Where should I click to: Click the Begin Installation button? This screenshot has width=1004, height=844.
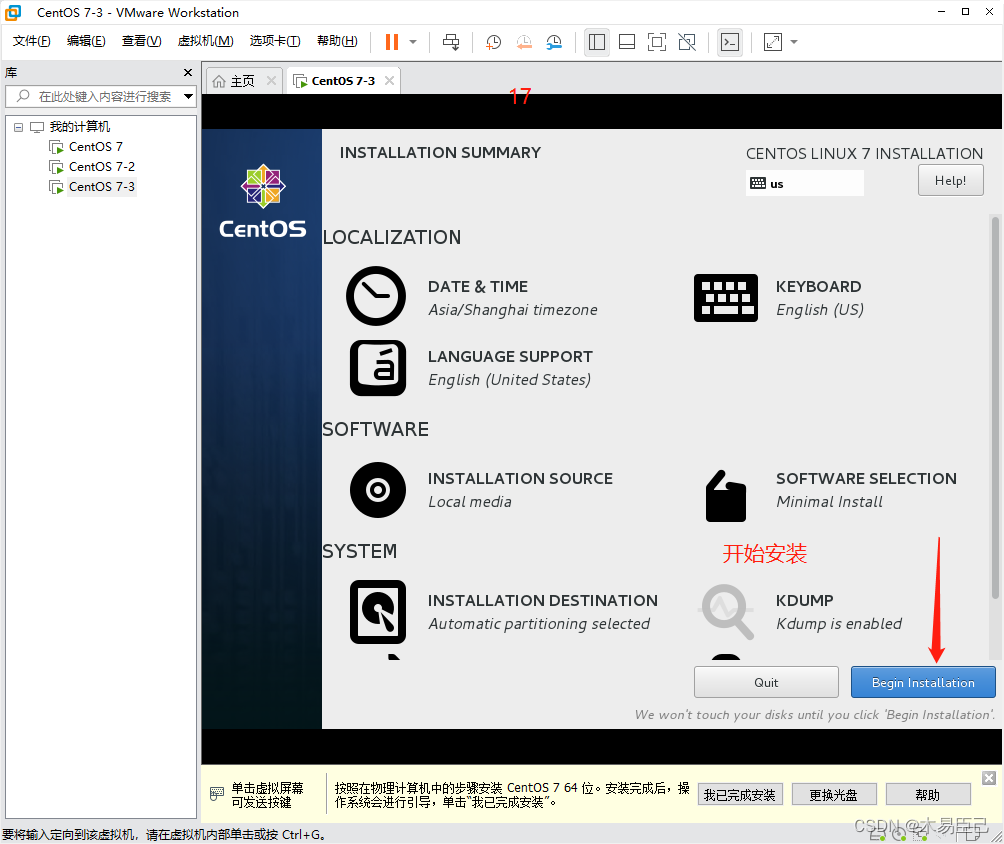point(923,682)
